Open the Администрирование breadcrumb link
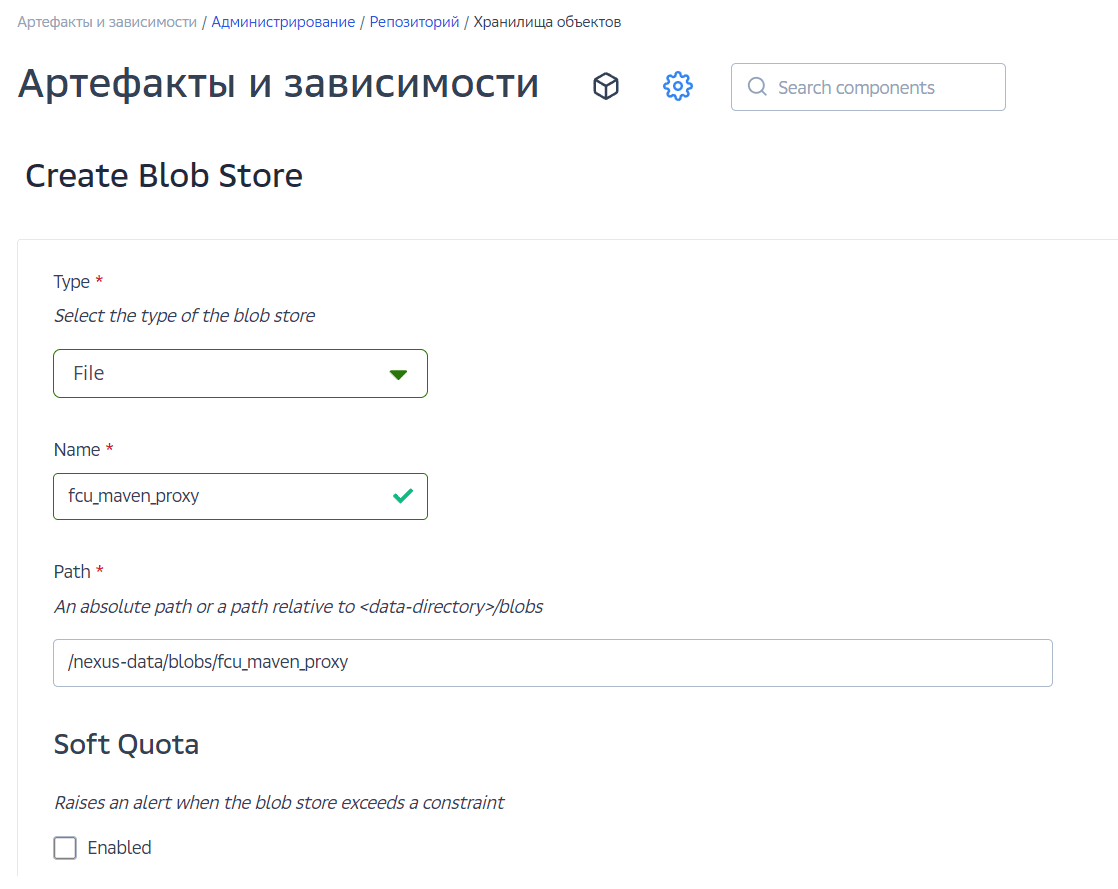This screenshot has width=1118, height=889. pyautogui.click(x=282, y=21)
